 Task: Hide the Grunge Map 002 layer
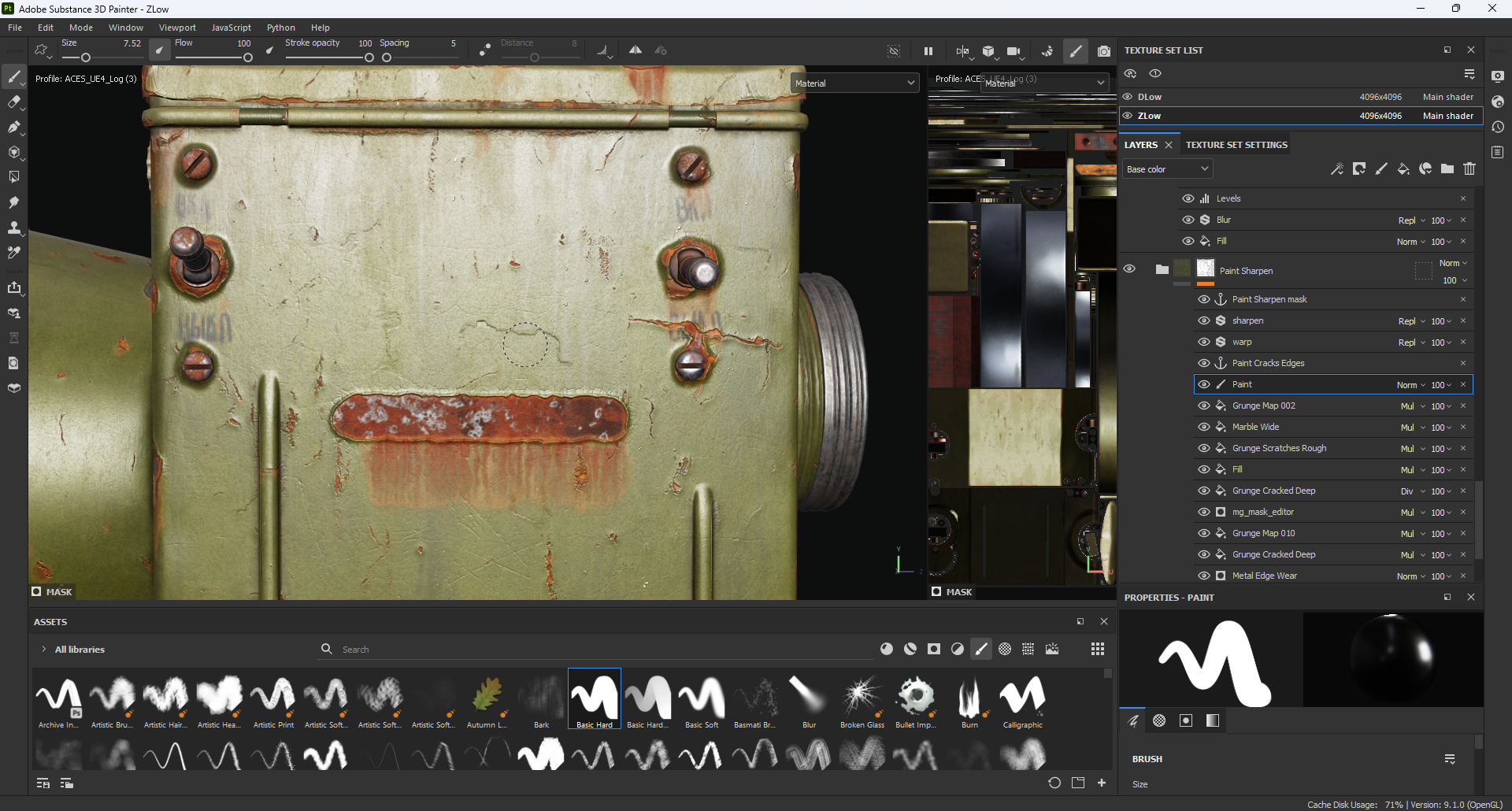pyautogui.click(x=1203, y=405)
